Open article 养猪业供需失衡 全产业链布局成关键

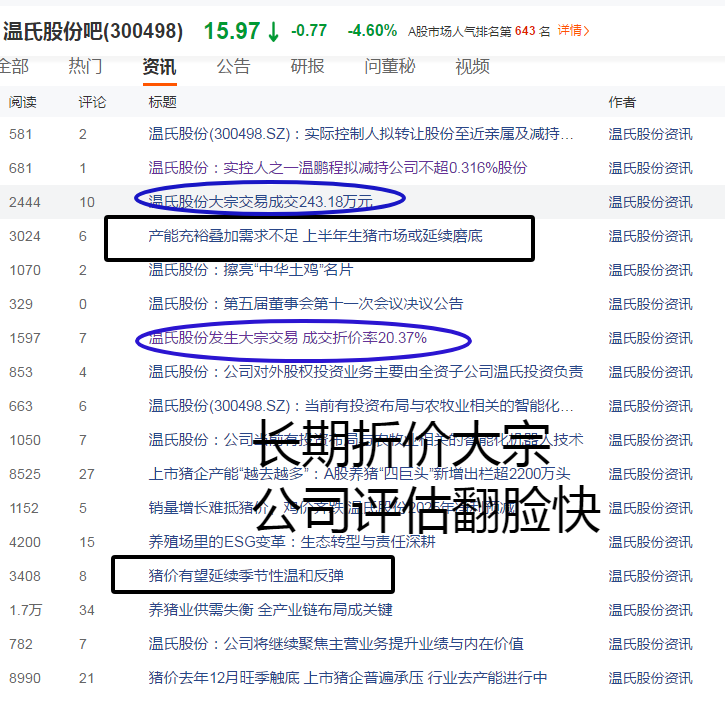270,610
